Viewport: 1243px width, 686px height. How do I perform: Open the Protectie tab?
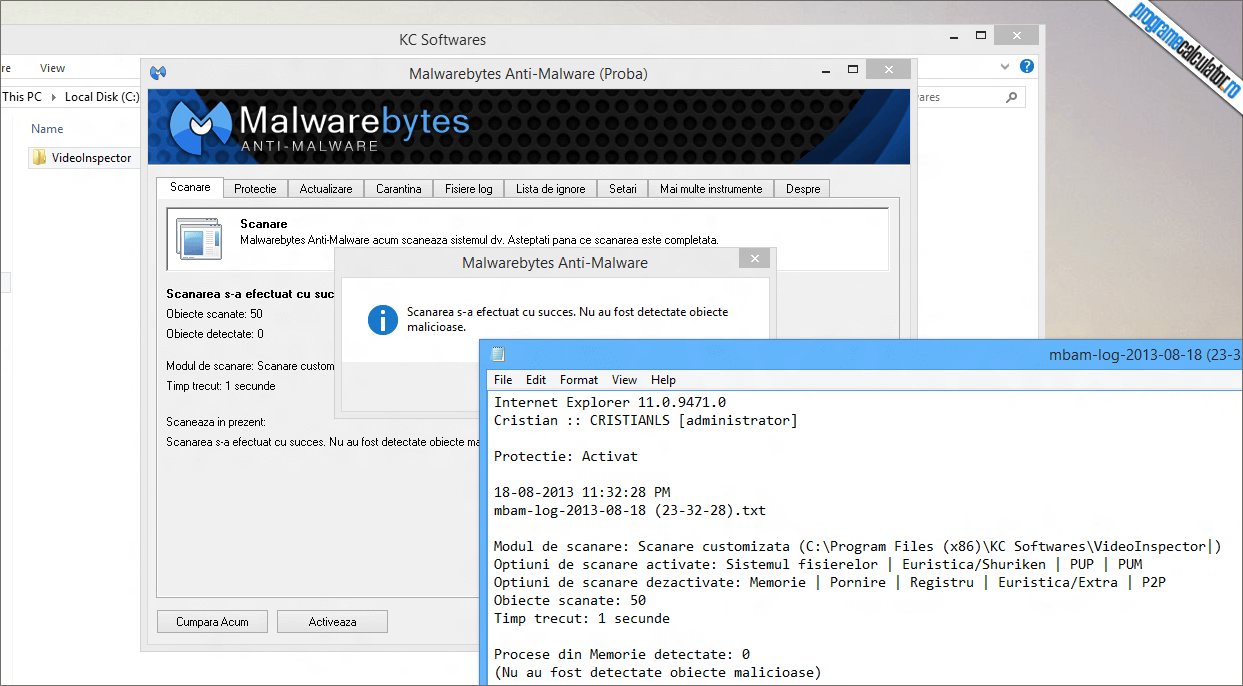point(255,189)
